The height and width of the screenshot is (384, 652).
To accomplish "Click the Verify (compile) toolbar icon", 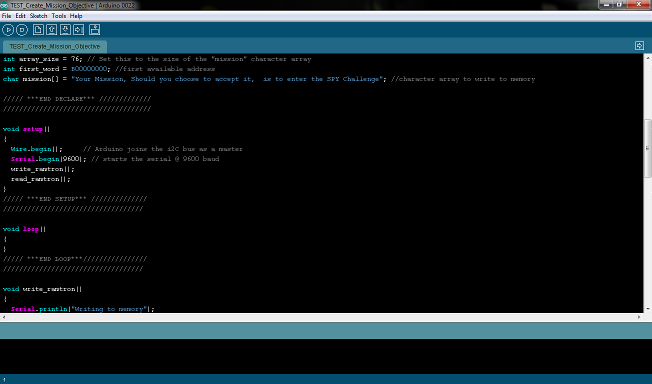I will coord(8,30).
